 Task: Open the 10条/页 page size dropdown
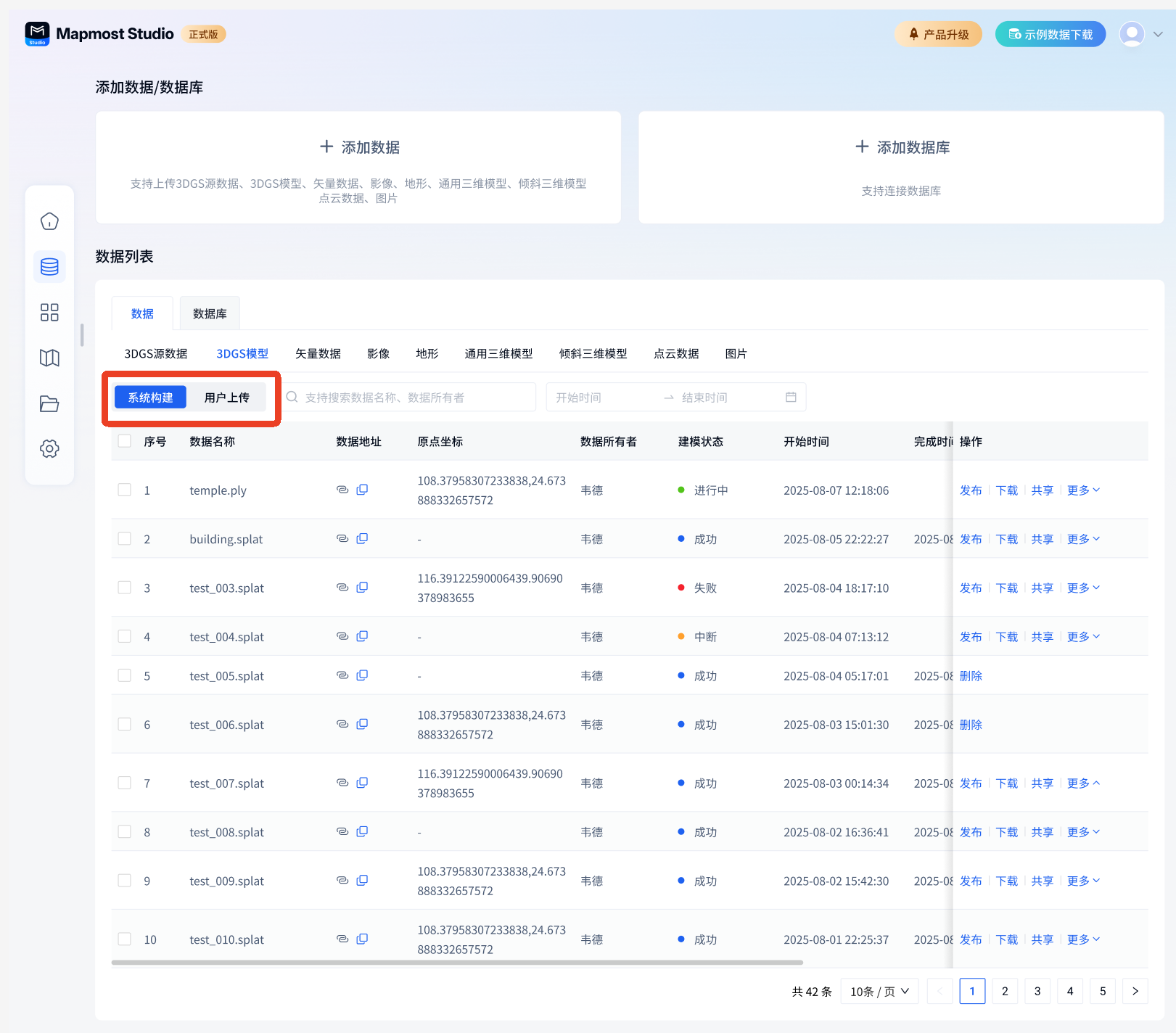click(x=879, y=991)
